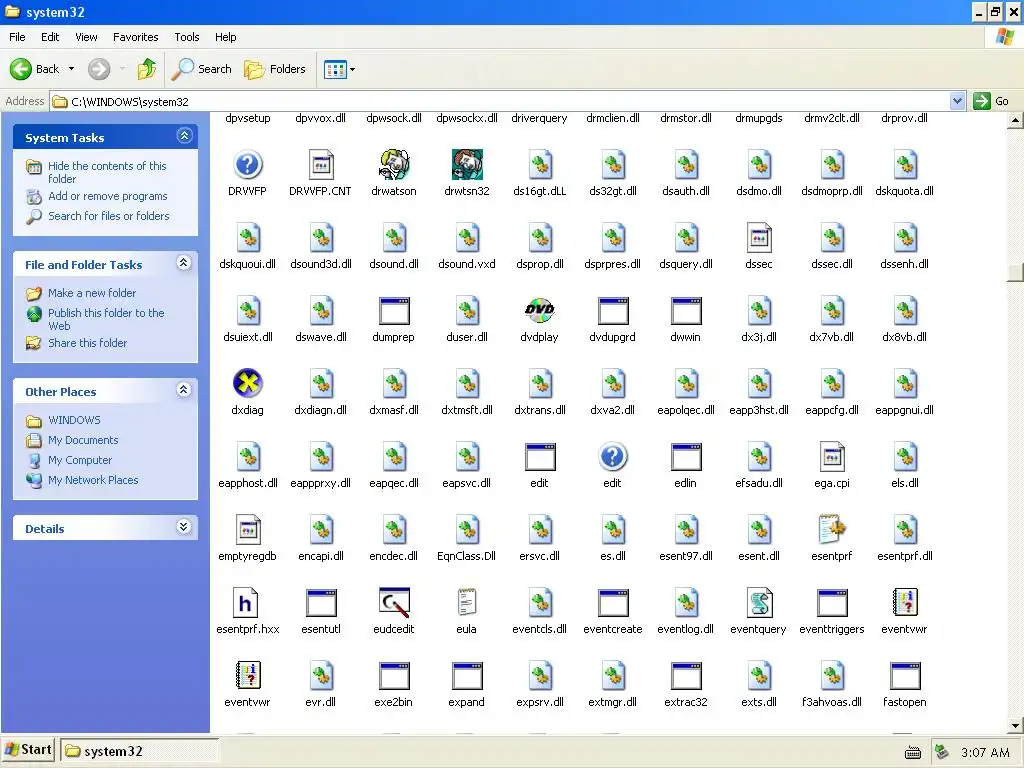The image size is (1024, 768).
Task: Click the address bar path field
Action: tap(499, 101)
